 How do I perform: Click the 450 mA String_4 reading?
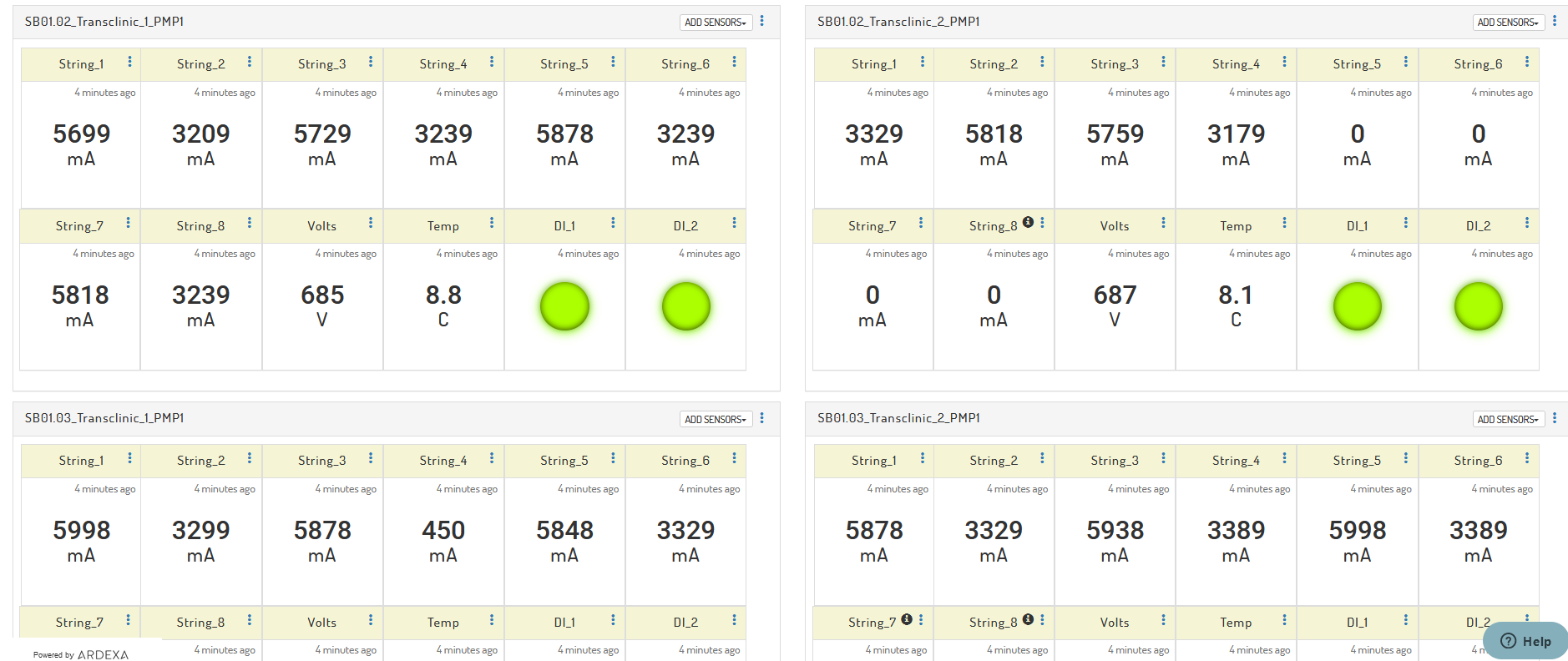pyautogui.click(x=443, y=541)
